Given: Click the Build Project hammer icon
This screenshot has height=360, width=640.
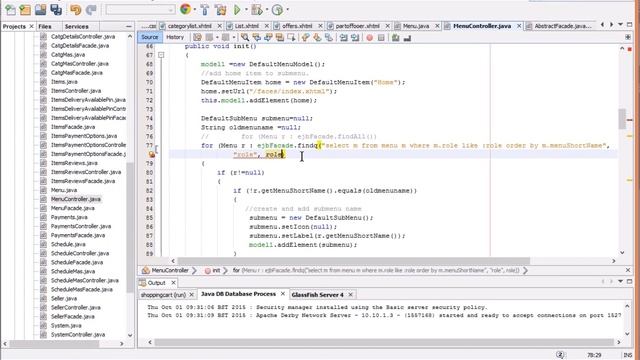Looking at the screenshot, I should tap(205, 9).
